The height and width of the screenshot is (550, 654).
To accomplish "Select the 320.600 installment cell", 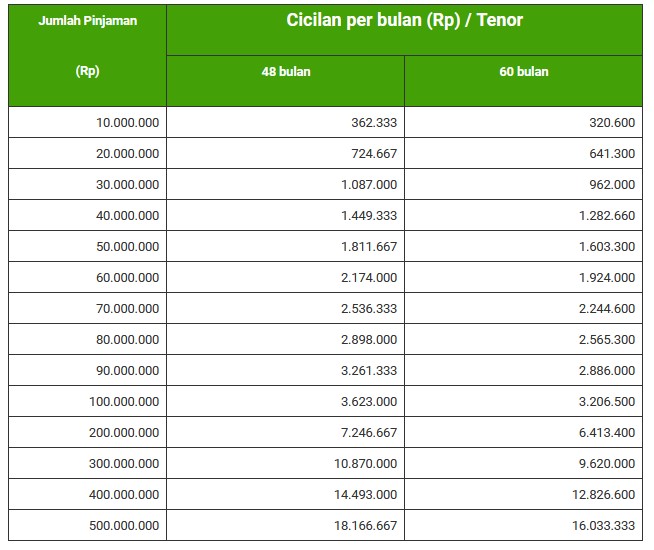I will pyautogui.click(x=607, y=123).
